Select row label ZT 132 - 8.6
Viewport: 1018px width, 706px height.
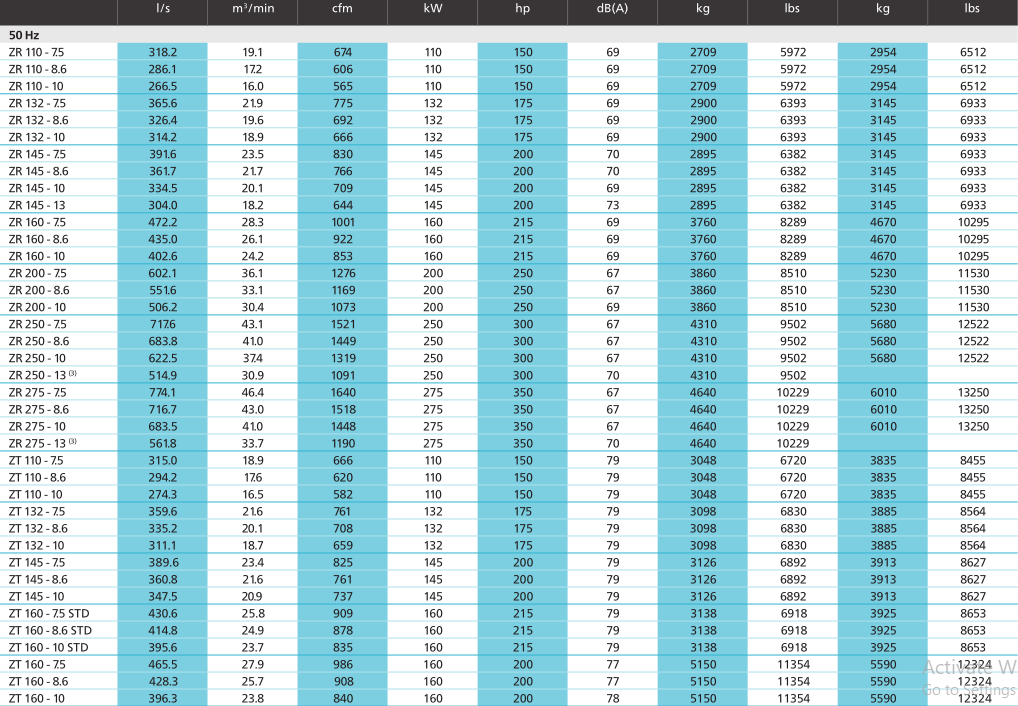[38, 528]
